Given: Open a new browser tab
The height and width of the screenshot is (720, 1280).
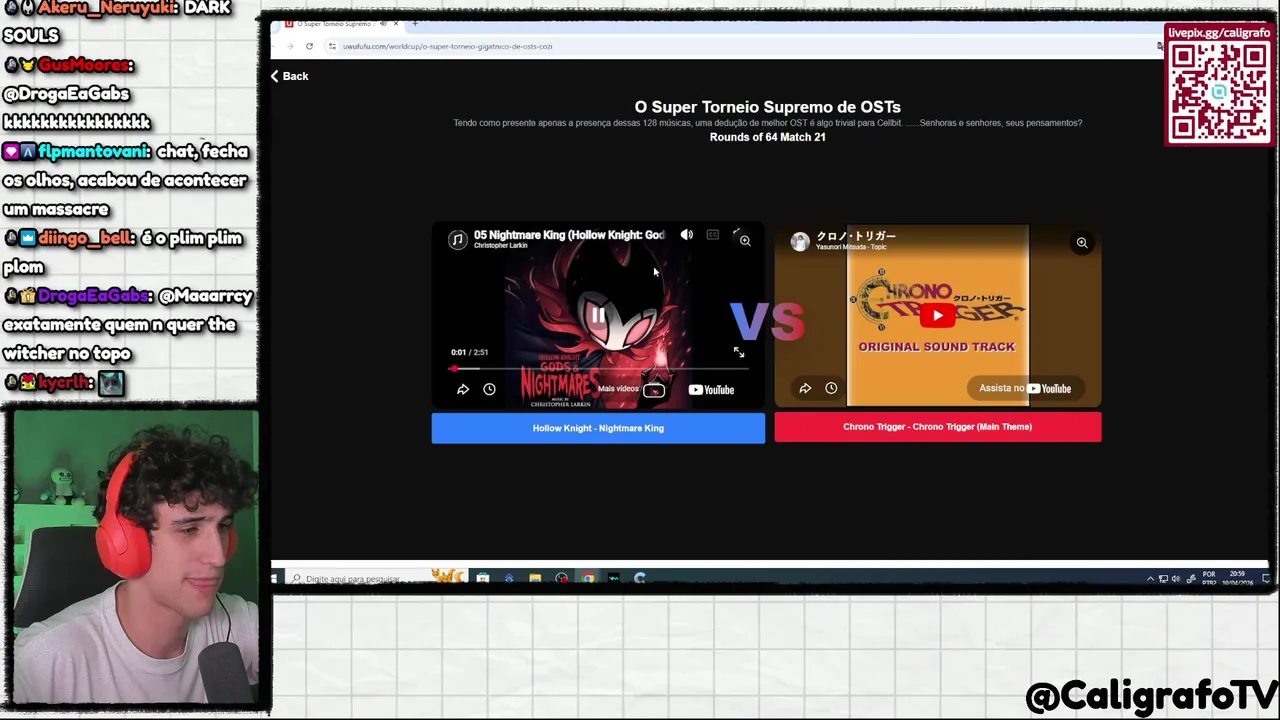Looking at the screenshot, I should pos(415,23).
